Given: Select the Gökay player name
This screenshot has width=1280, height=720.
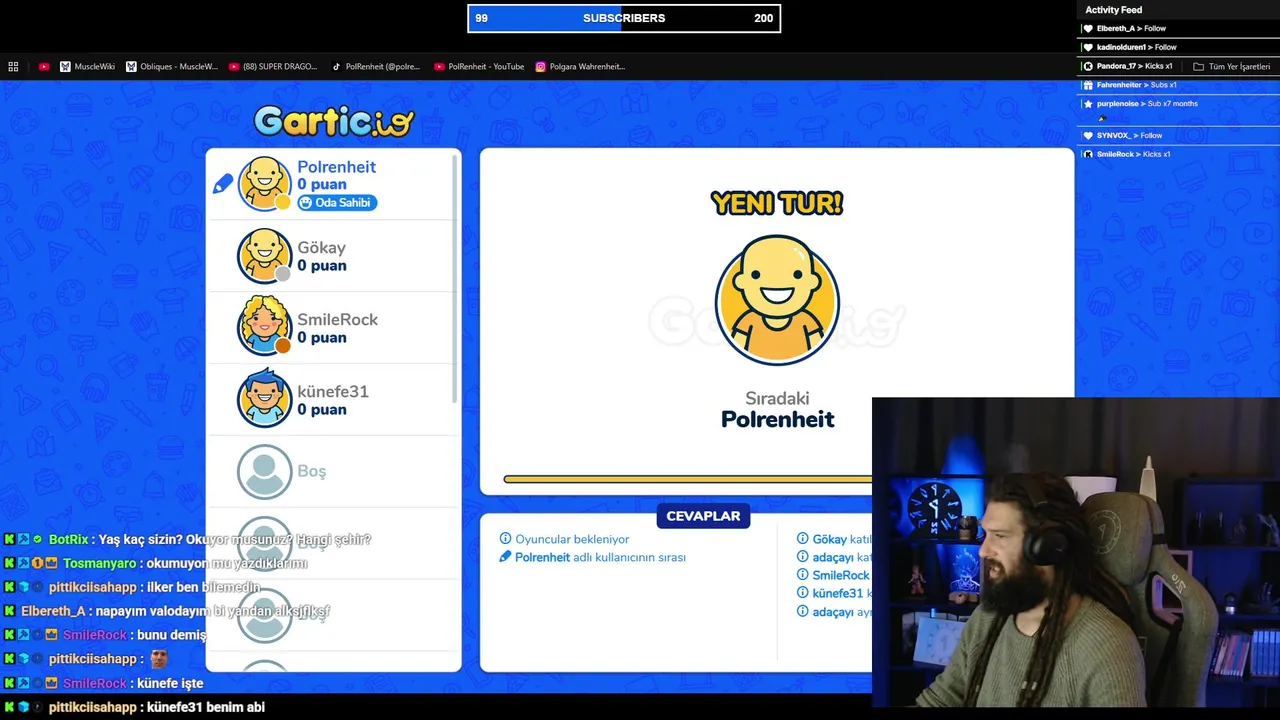Looking at the screenshot, I should 321,248.
